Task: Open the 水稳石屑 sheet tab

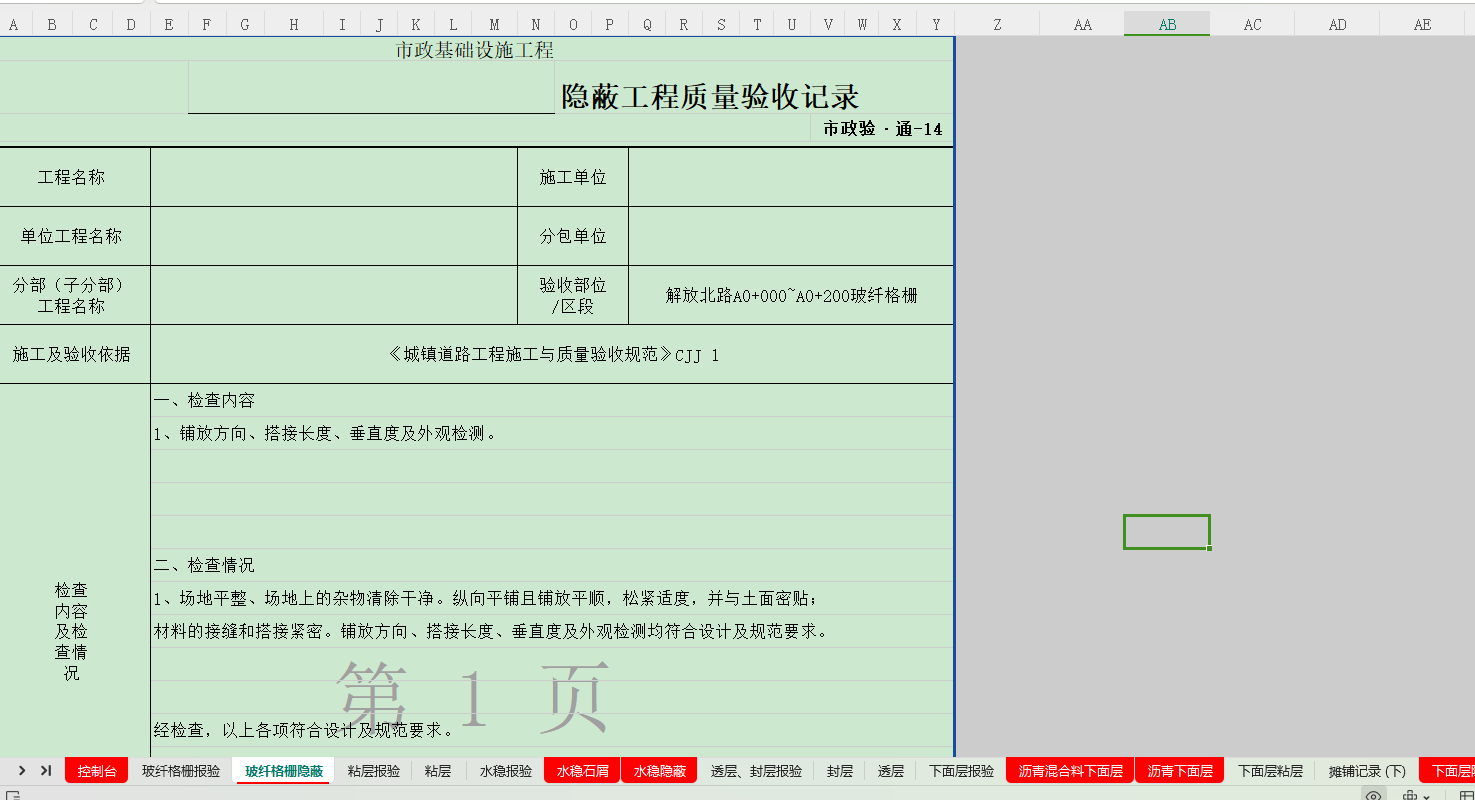Action: (x=583, y=771)
